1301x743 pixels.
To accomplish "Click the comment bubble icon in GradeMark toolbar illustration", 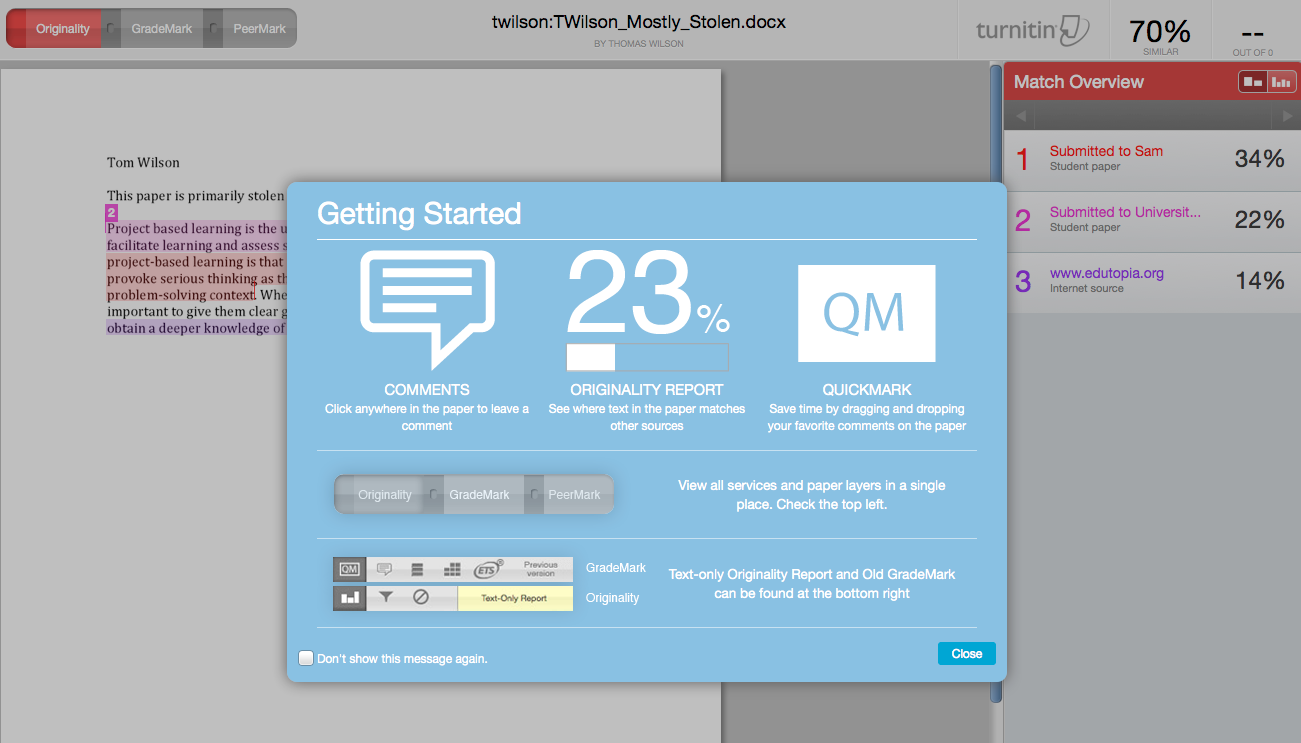I will pyautogui.click(x=384, y=569).
